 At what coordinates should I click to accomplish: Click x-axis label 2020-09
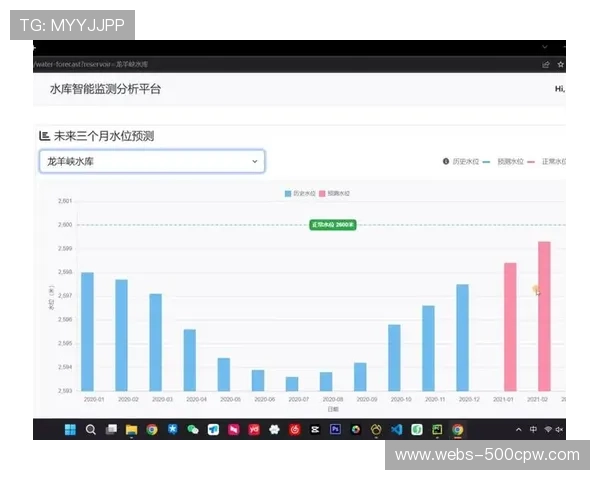tap(367, 399)
